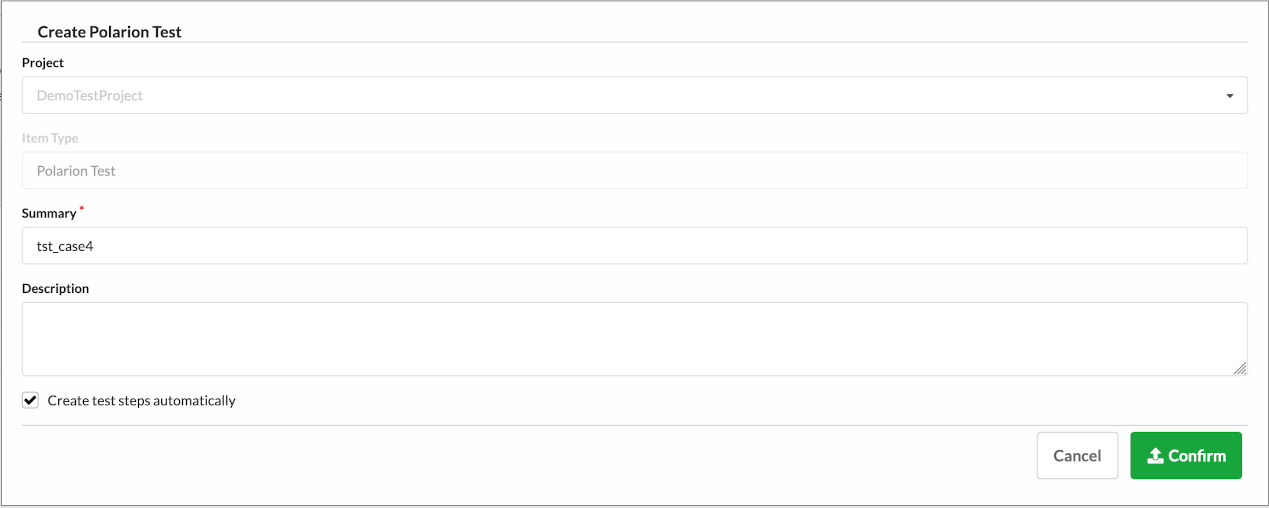This screenshot has width=1269, height=508.
Task: Click the "Create test steps automatically" label text
Action: tap(141, 401)
